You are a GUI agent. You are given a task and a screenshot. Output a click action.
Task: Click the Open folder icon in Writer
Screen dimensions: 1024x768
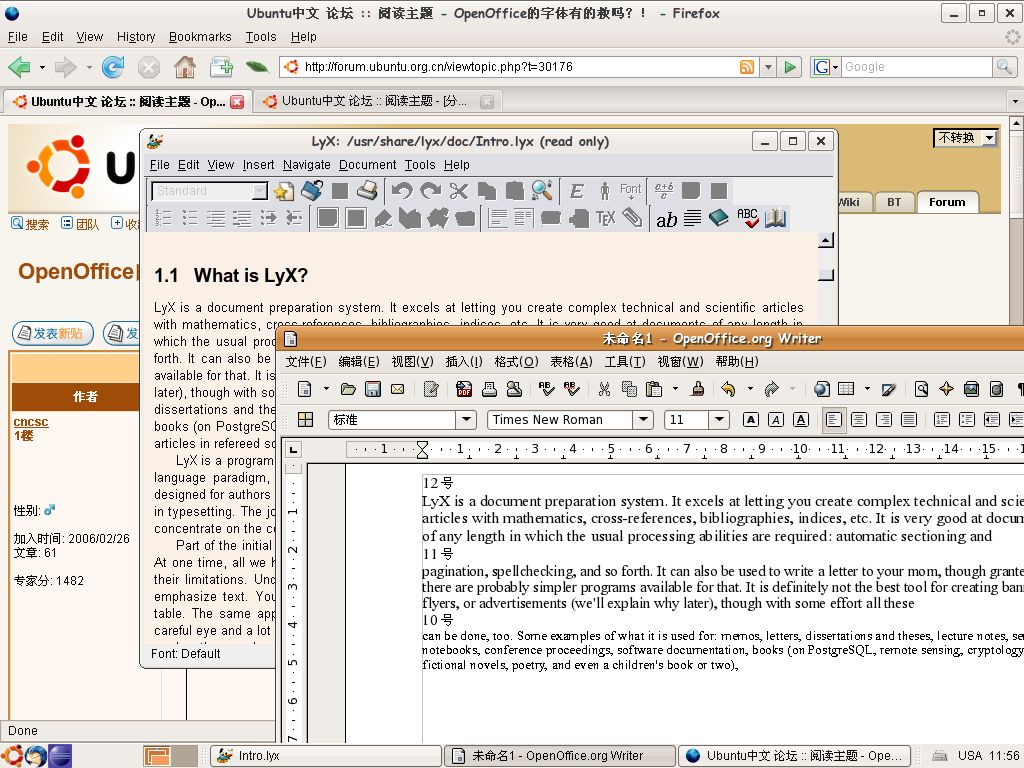click(x=348, y=389)
